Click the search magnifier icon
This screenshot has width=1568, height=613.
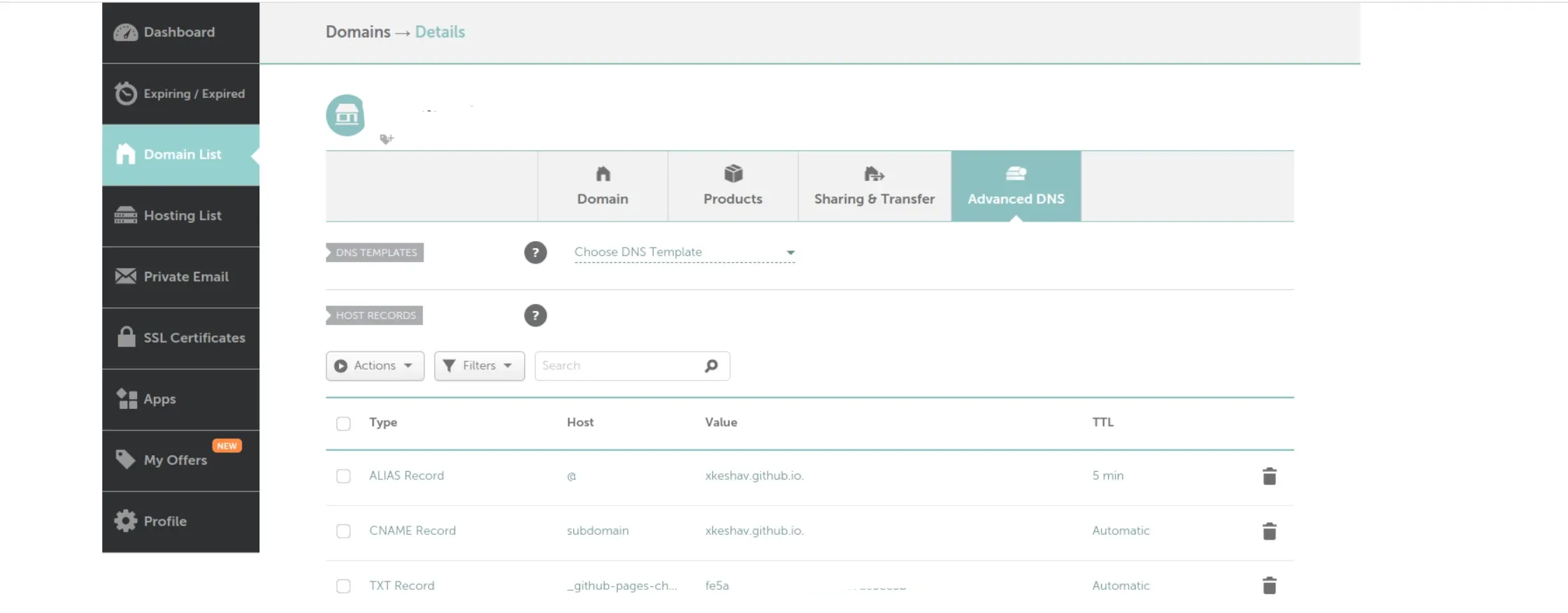click(711, 366)
